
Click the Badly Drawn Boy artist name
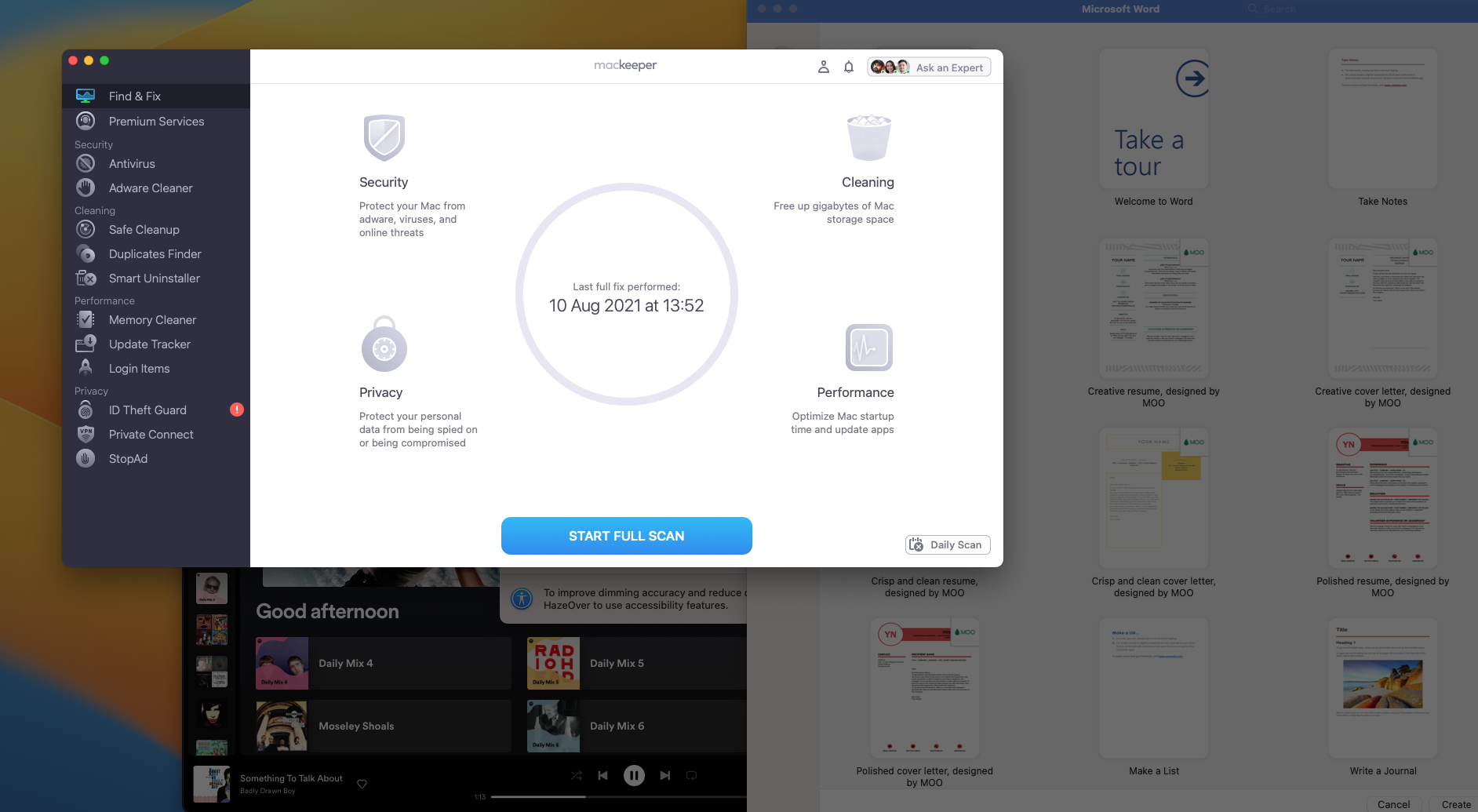[x=268, y=791]
